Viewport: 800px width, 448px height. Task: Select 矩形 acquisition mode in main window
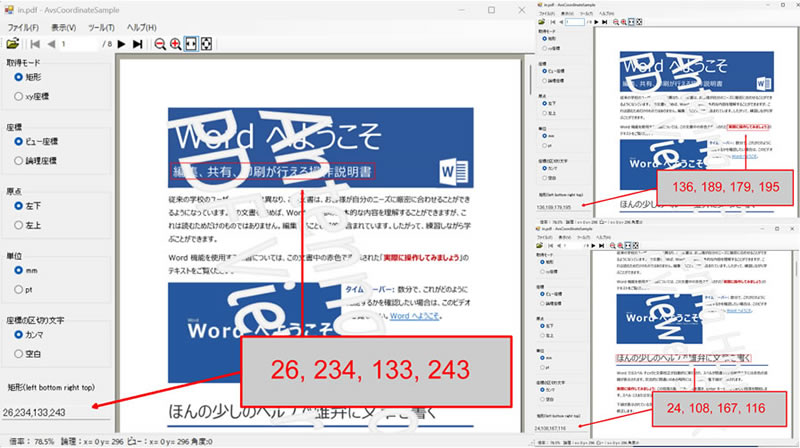pos(28,77)
